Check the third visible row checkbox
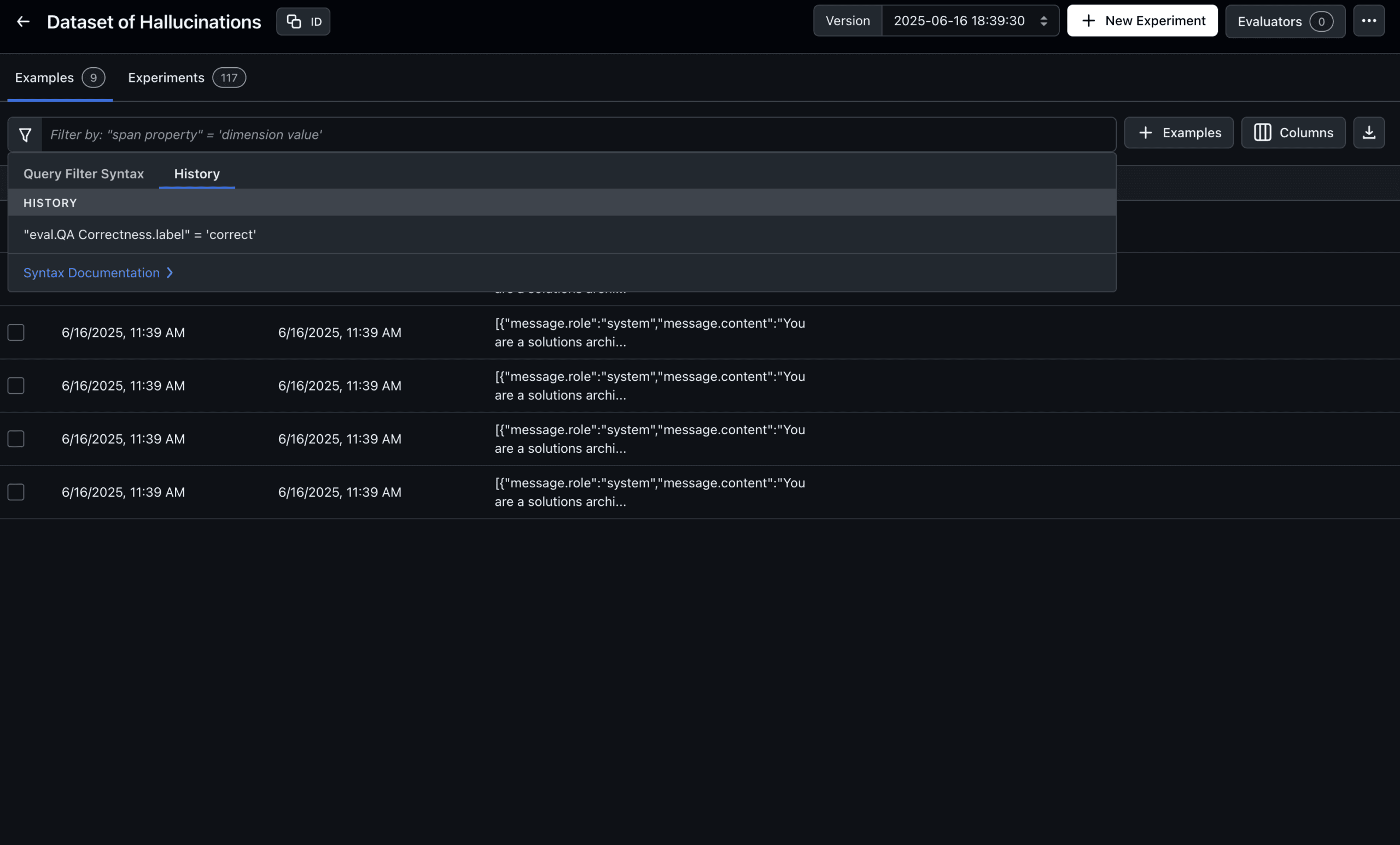 (16, 439)
